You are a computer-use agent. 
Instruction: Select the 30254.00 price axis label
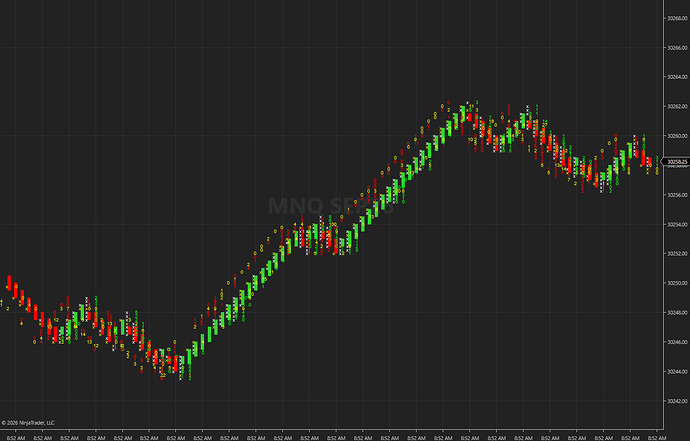click(x=677, y=224)
